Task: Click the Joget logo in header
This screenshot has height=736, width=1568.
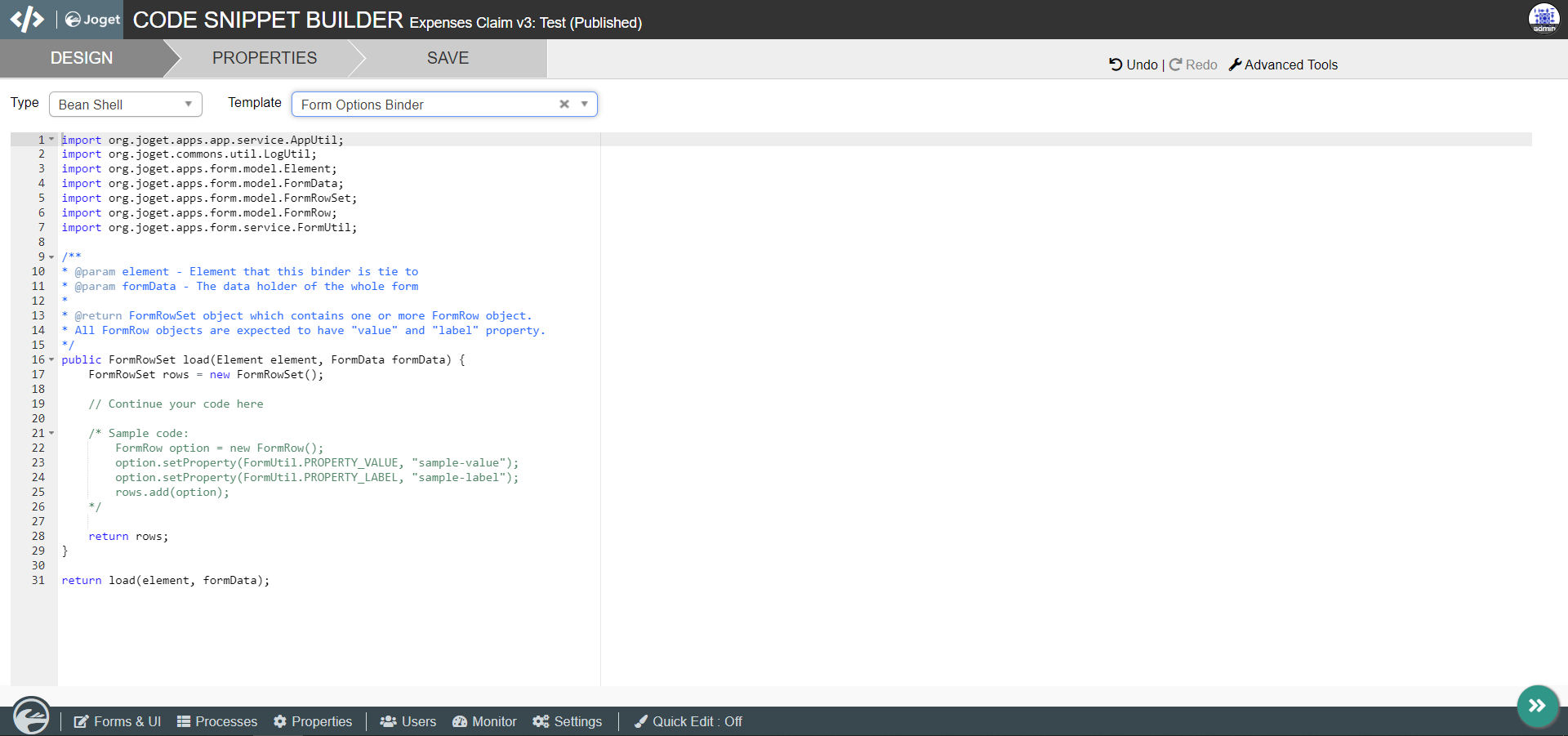Action: pos(92,20)
